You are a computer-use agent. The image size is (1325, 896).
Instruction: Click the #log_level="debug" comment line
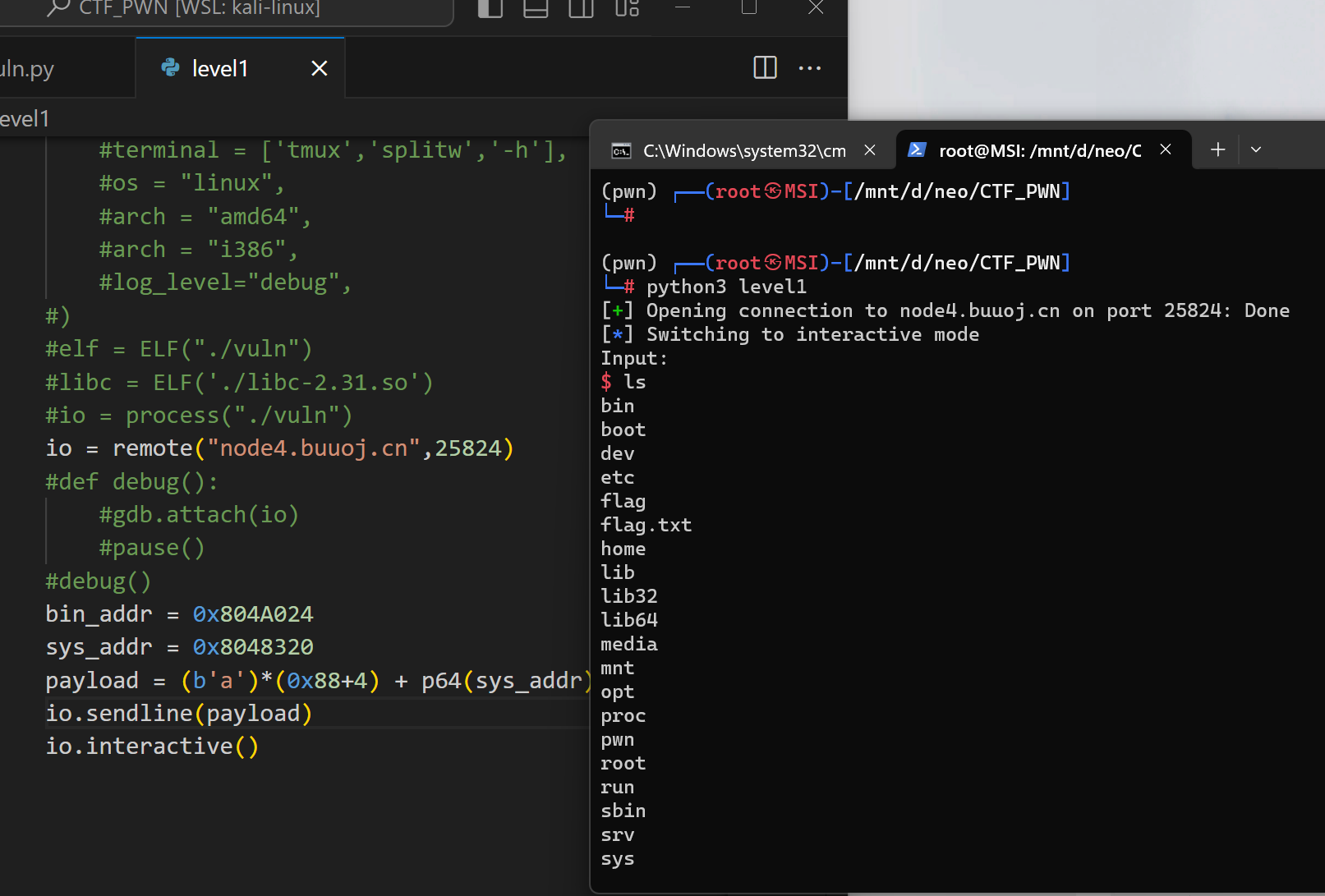tap(225, 283)
